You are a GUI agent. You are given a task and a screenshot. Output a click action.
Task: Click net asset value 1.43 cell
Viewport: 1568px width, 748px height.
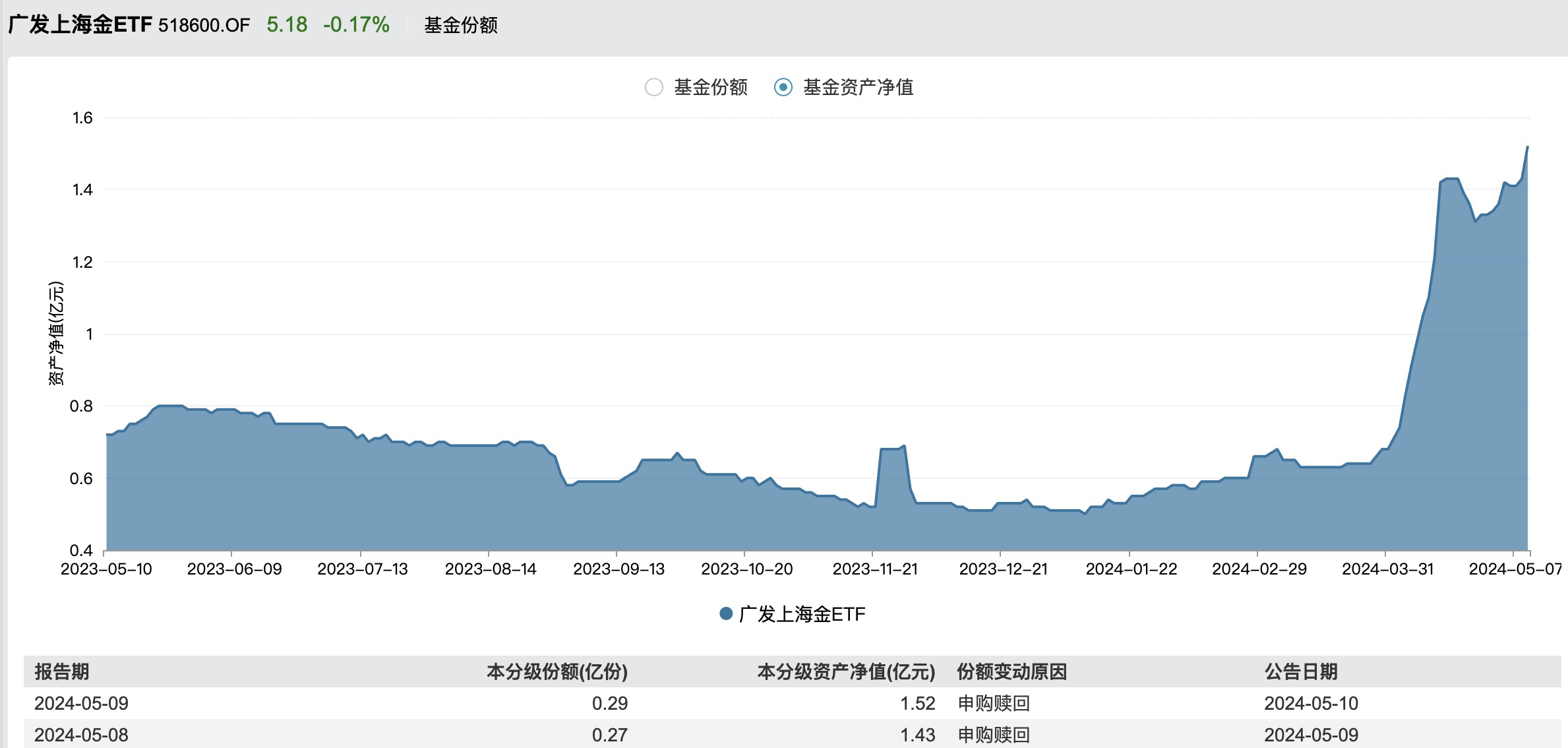(918, 735)
